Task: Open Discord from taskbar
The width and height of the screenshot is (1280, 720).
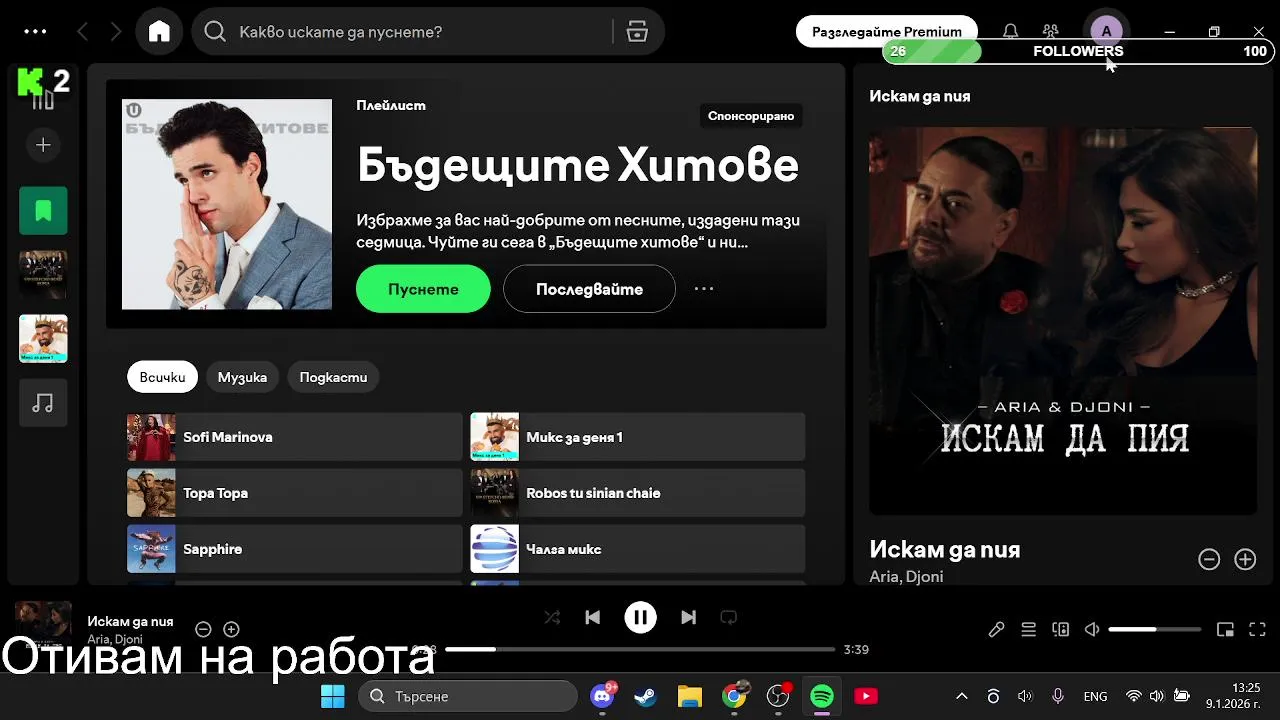Action: (x=602, y=696)
